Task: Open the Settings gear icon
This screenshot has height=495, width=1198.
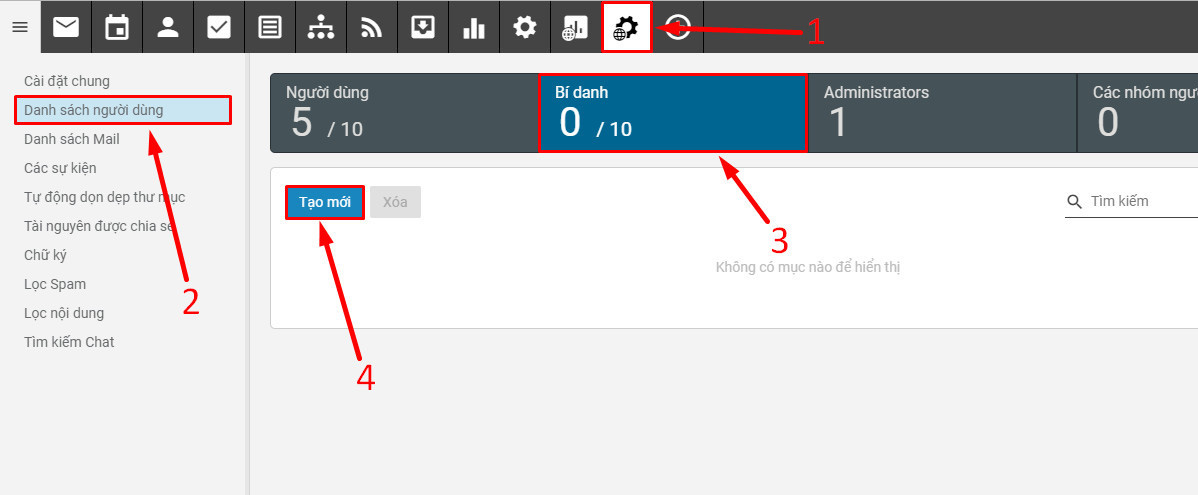Action: coord(525,28)
